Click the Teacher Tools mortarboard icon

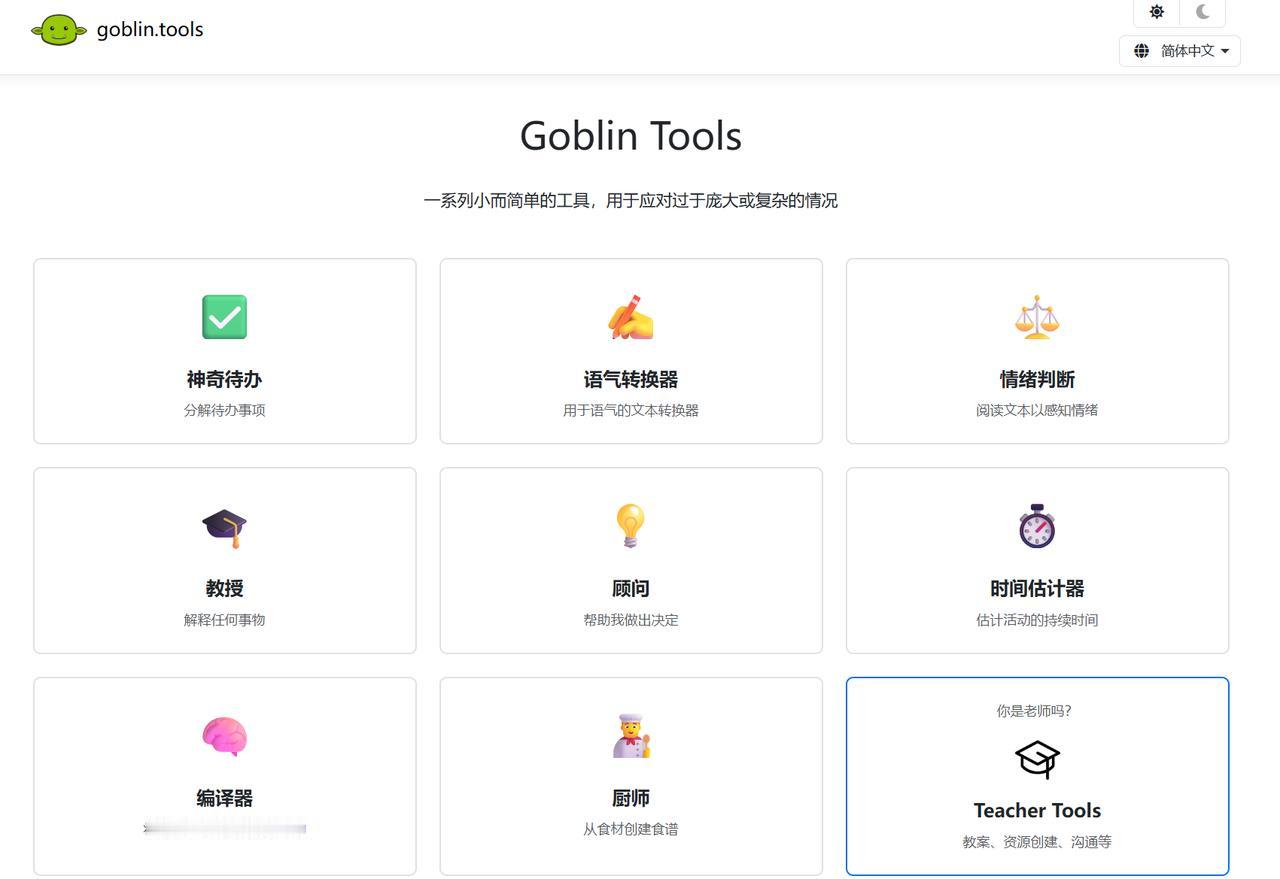[x=1037, y=759]
